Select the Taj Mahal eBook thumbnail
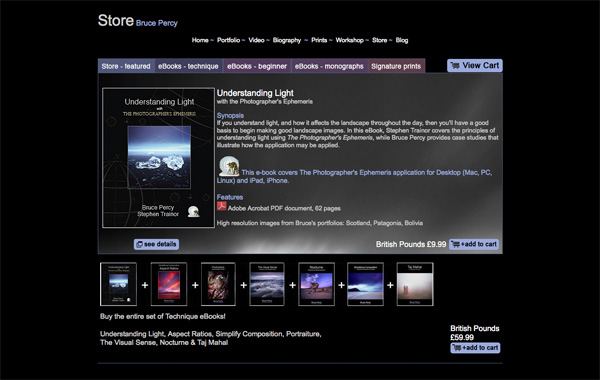The image size is (600, 380). [415, 284]
